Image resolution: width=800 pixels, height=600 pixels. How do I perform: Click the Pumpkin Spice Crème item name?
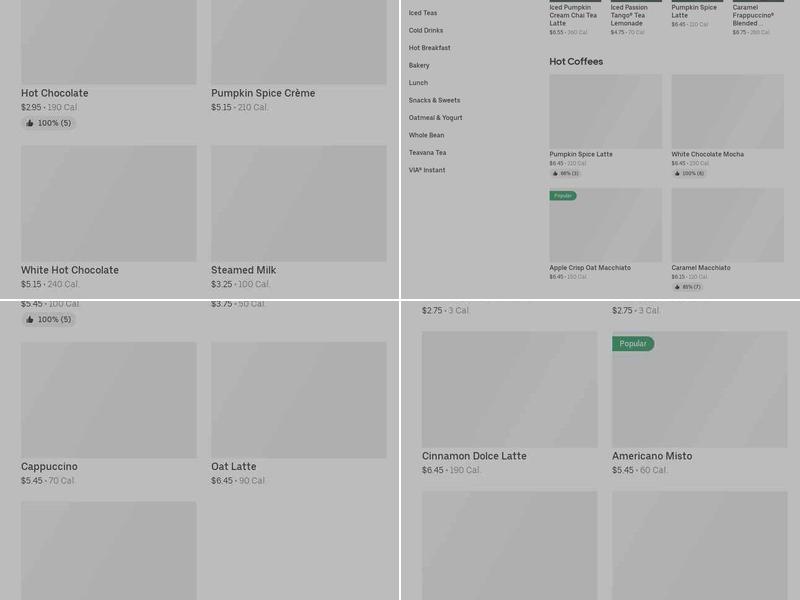[x=263, y=93]
